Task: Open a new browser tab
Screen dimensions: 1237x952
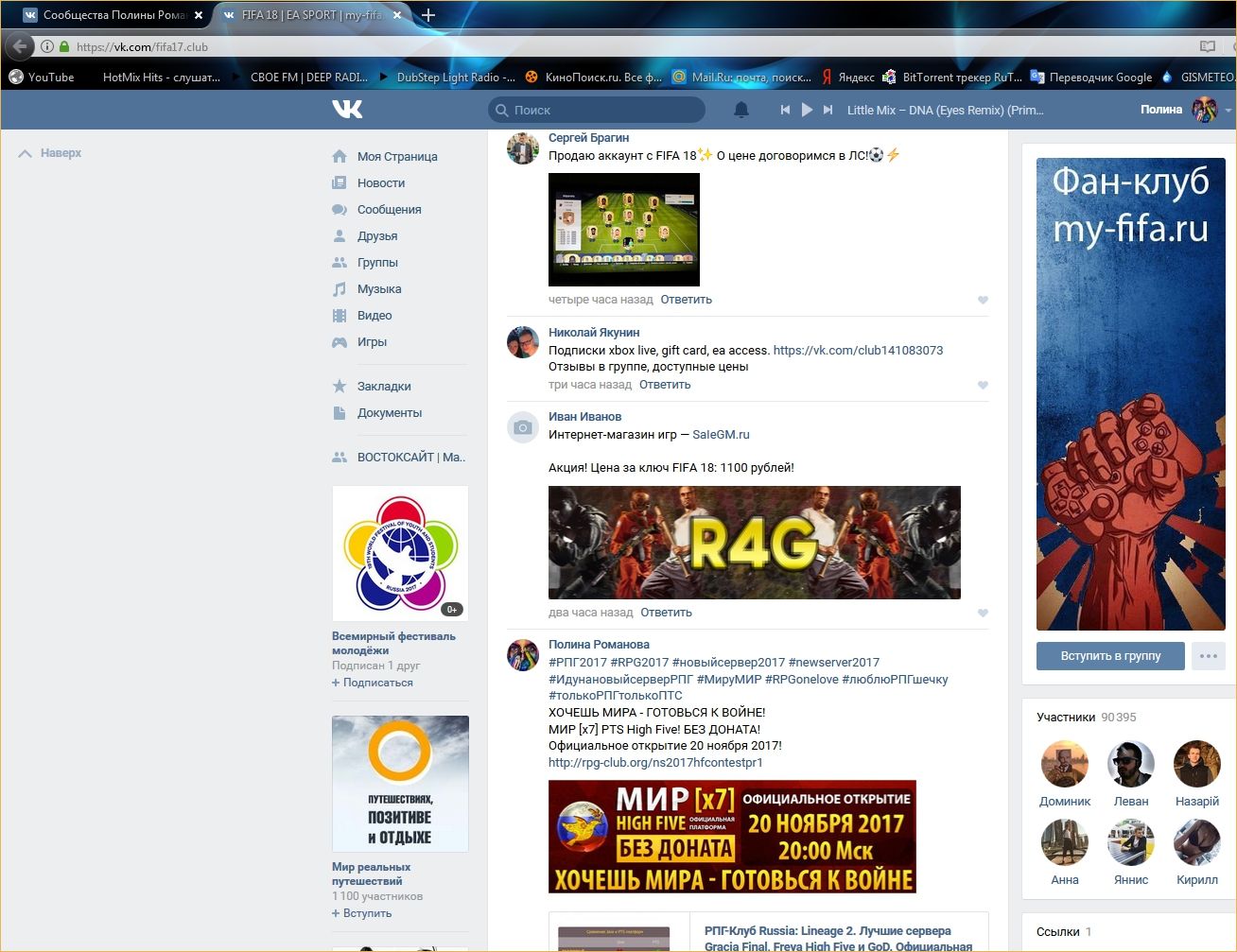Action: click(x=428, y=15)
